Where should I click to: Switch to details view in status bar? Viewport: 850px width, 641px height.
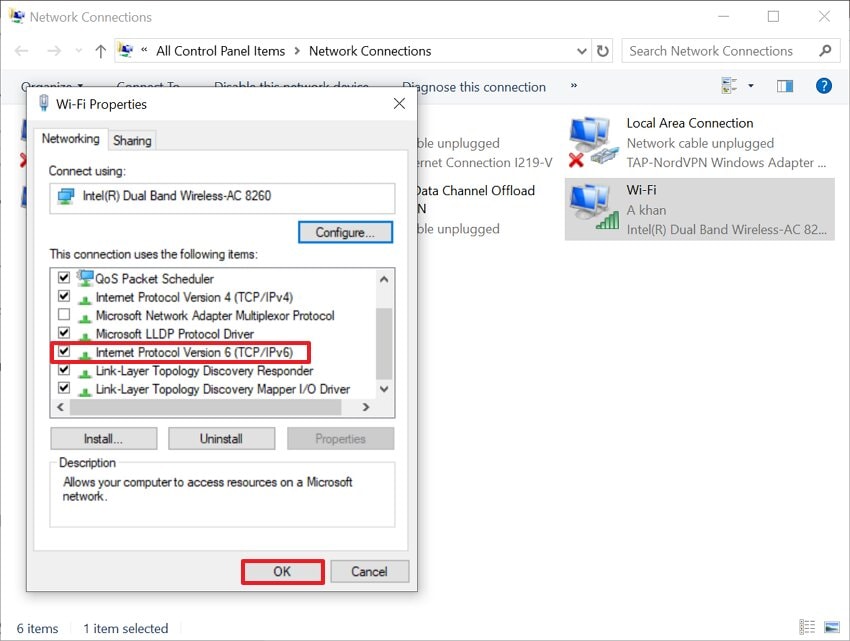tap(807, 627)
